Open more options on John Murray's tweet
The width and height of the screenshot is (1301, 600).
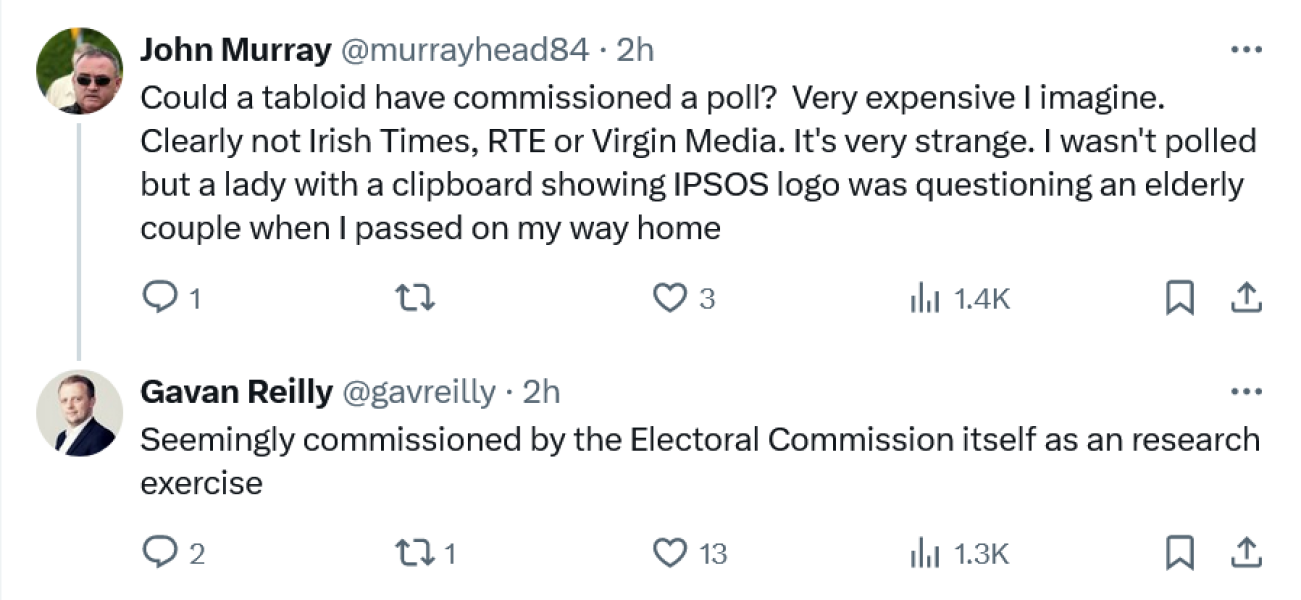tap(1245, 50)
